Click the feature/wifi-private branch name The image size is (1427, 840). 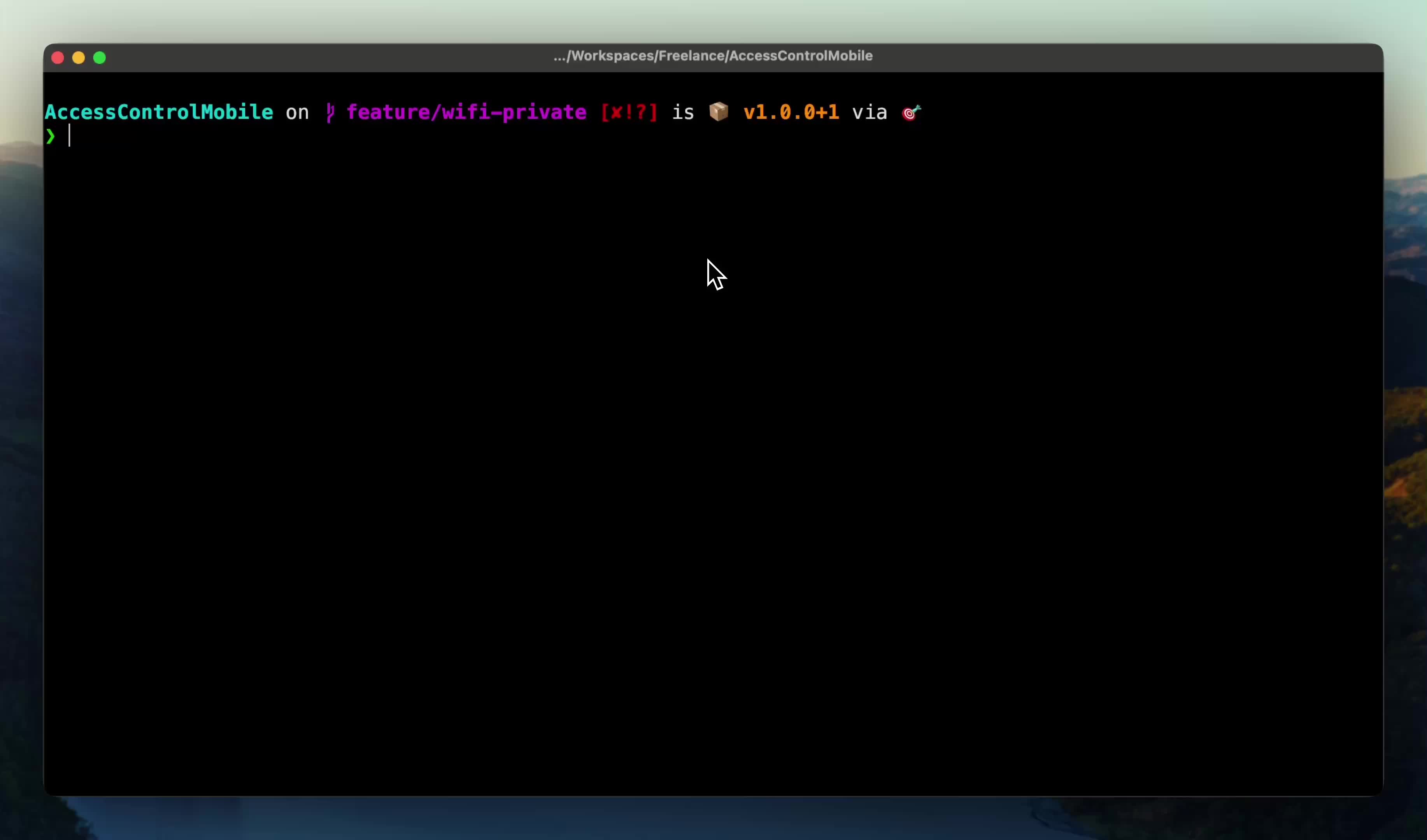(466, 112)
